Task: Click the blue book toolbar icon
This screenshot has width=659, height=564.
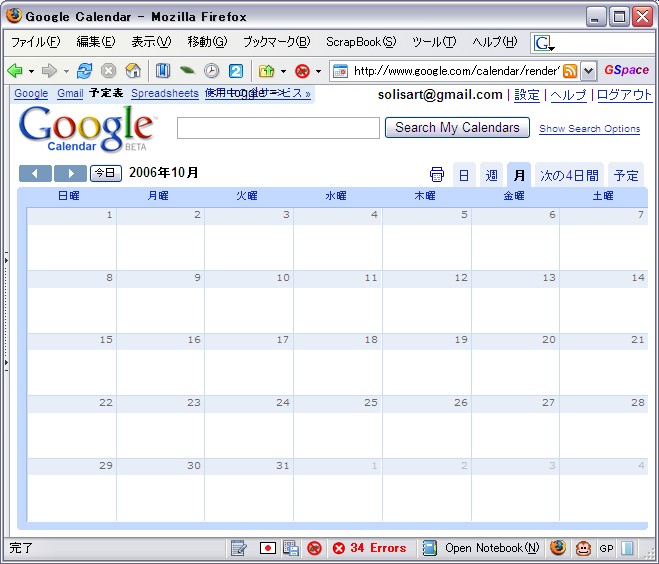Action: point(163,71)
